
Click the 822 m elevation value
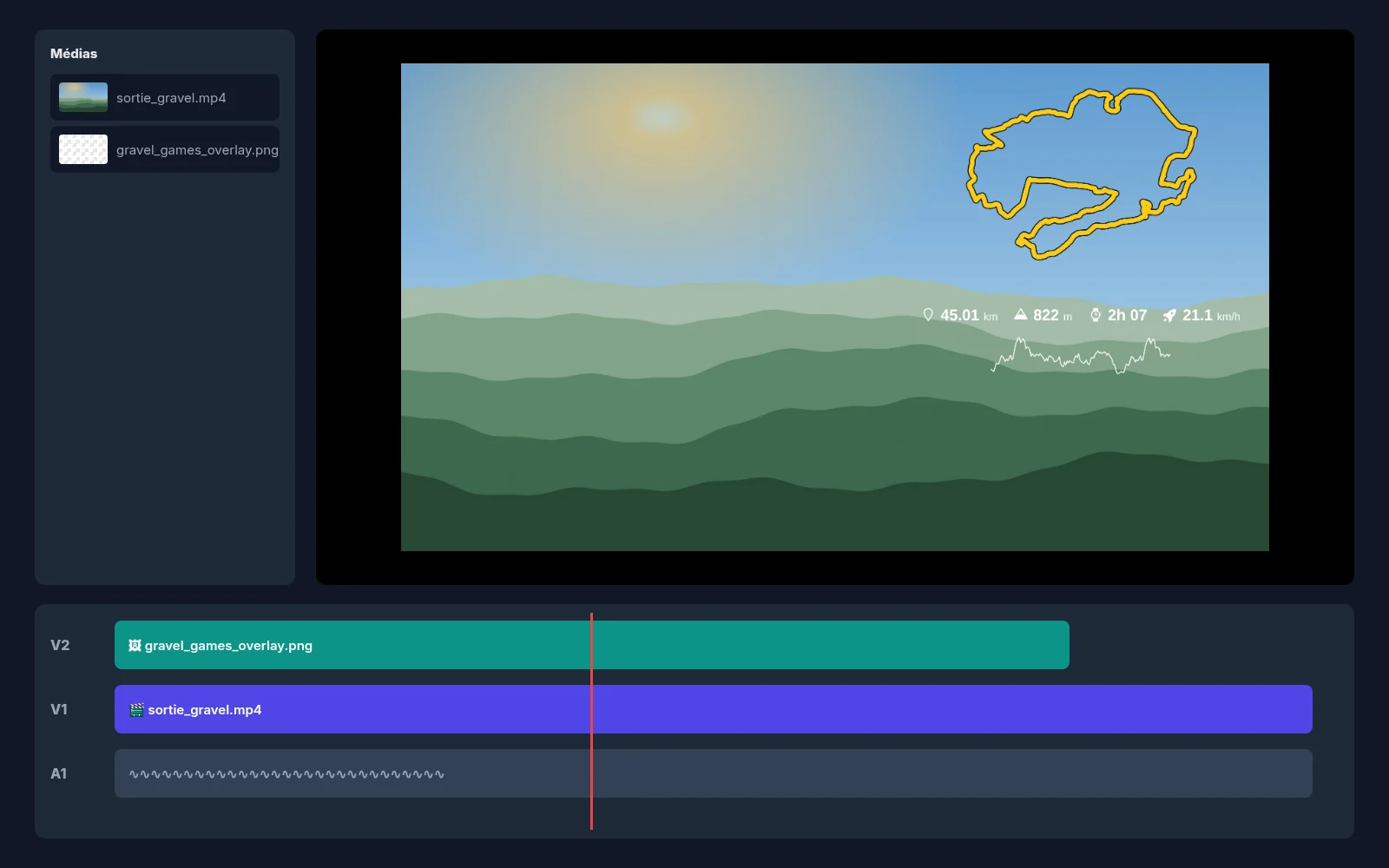click(x=1052, y=316)
